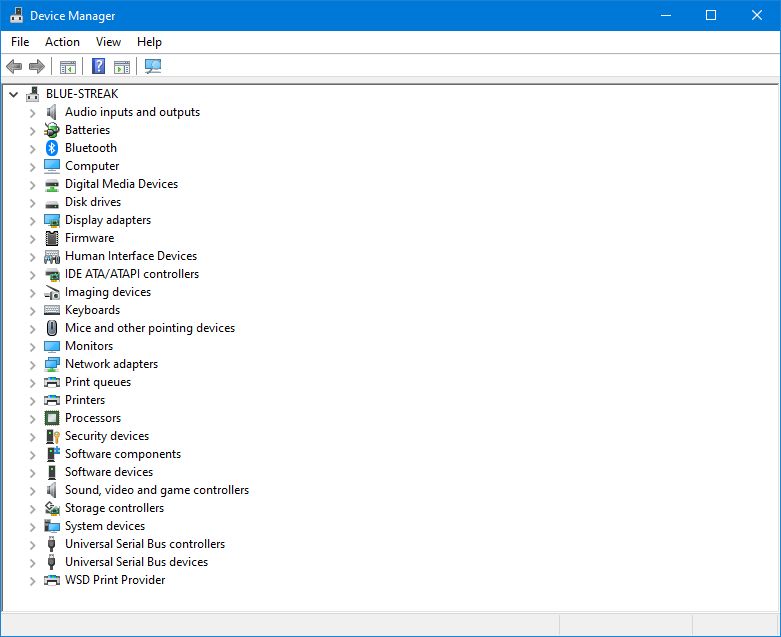This screenshot has height=637, width=781.
Task: Expand the Printers category
Action: coord(32,400)
